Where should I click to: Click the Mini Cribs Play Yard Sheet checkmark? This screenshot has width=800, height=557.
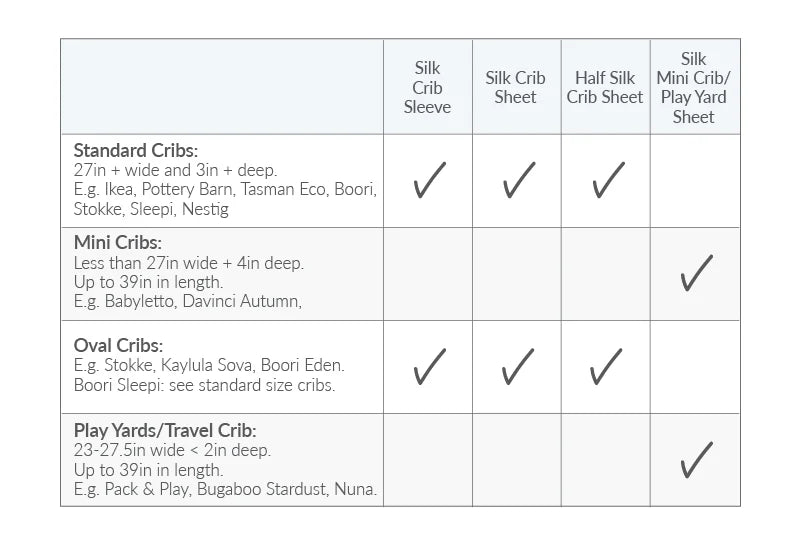(x=695, y=273)
